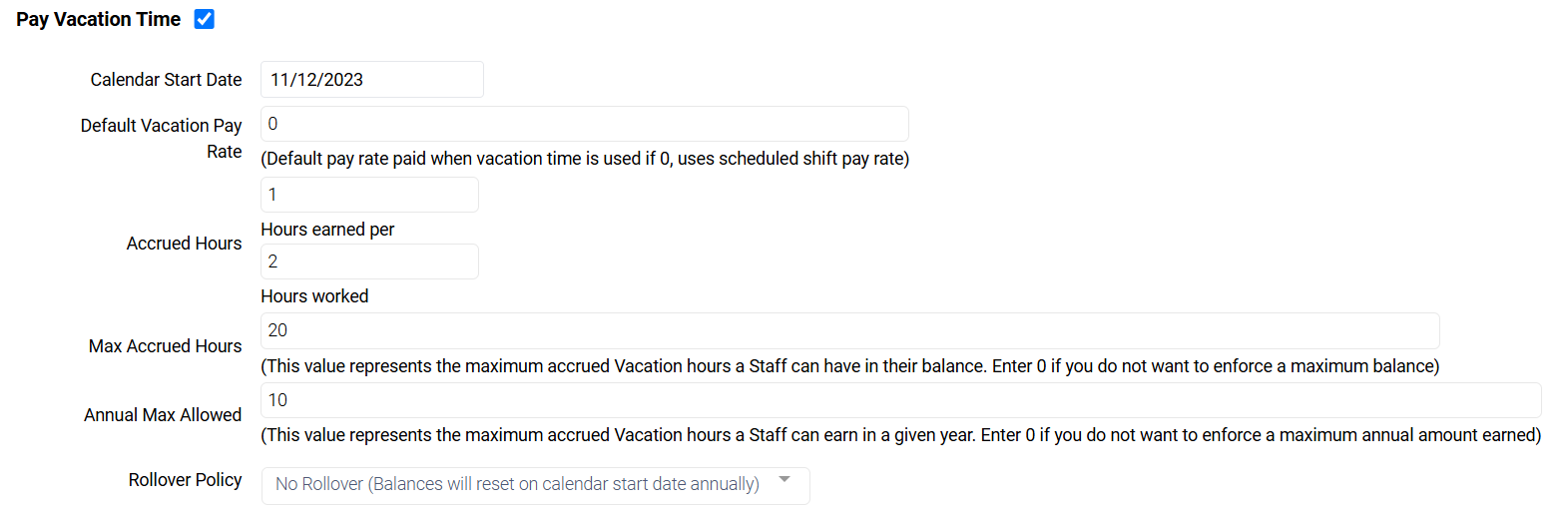
Task: Uncheck the Pay Vacation Time checkbox
Action: 205,19
